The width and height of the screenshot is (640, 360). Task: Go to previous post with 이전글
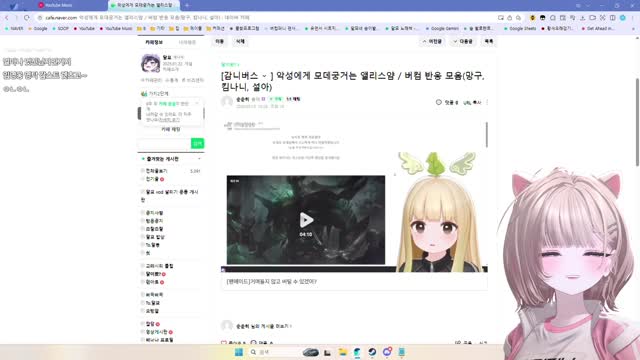point(432,42)
